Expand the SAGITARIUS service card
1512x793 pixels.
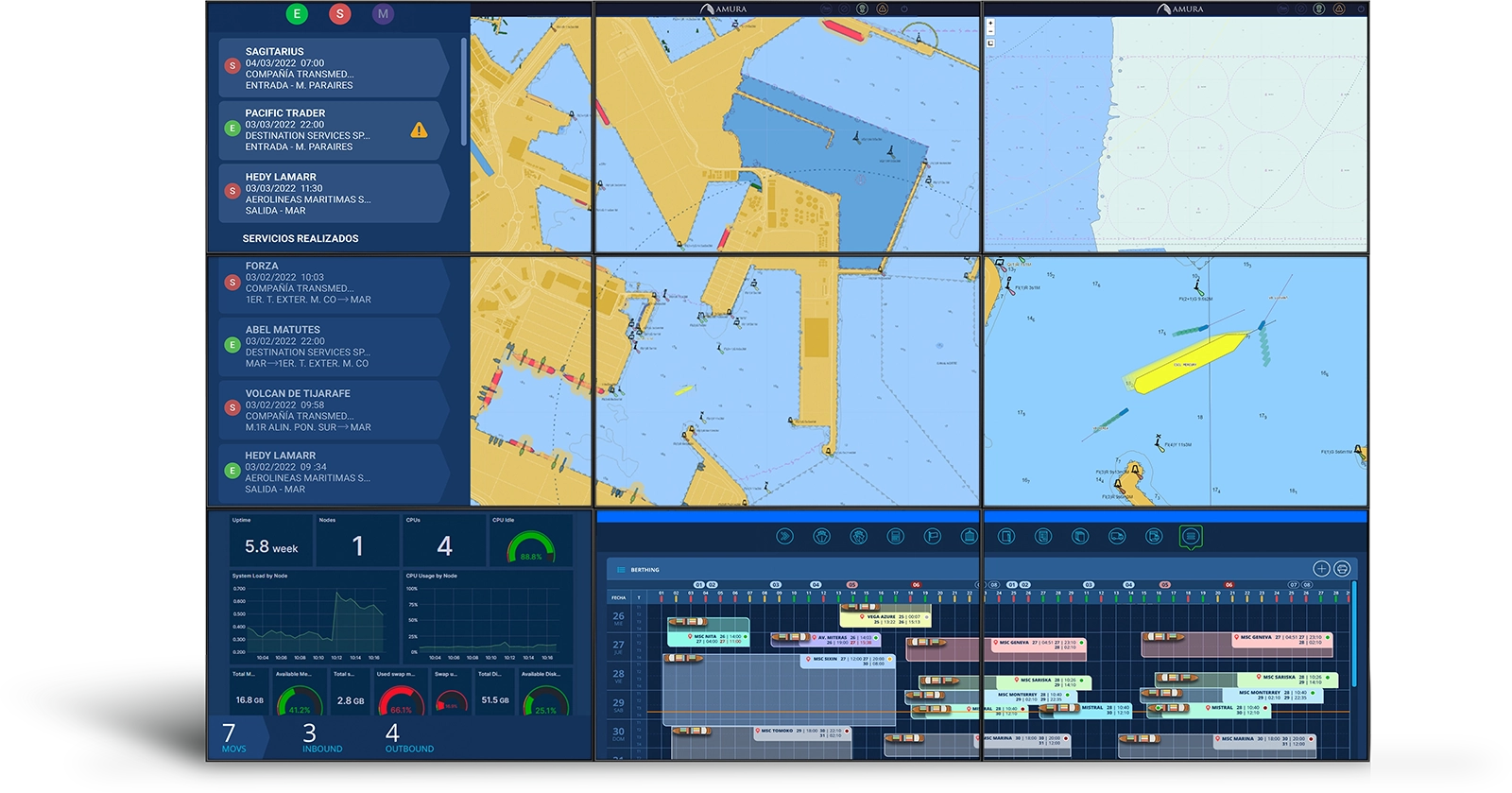click(x=331, y=68)
